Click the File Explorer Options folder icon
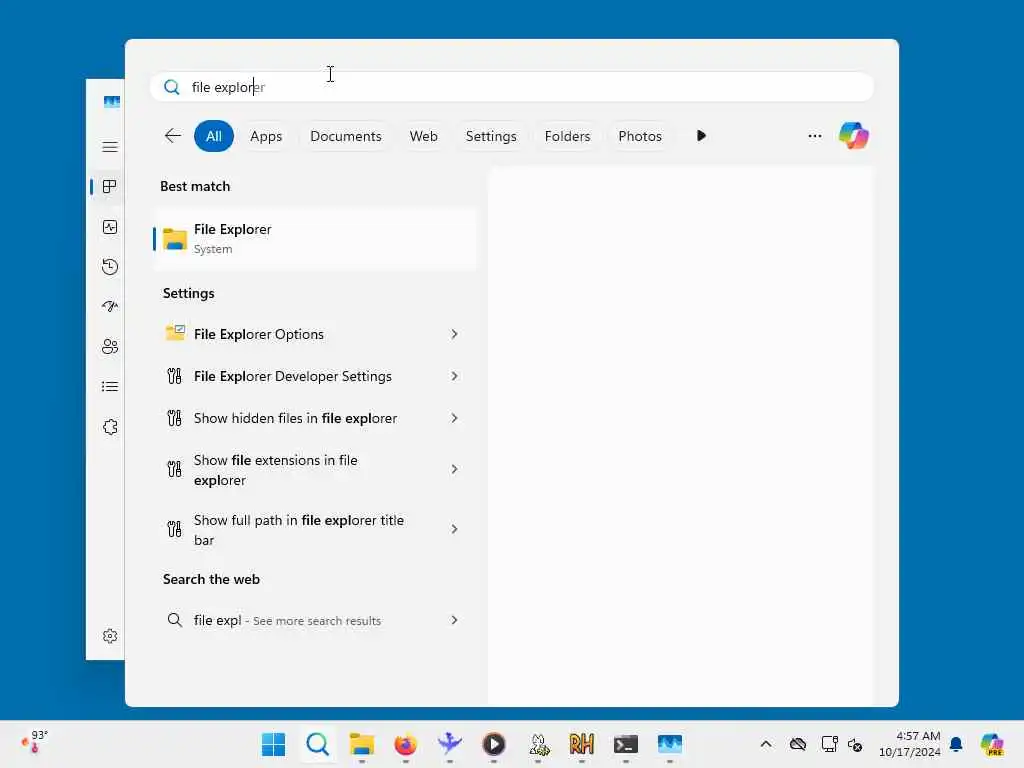 [174, 333]
